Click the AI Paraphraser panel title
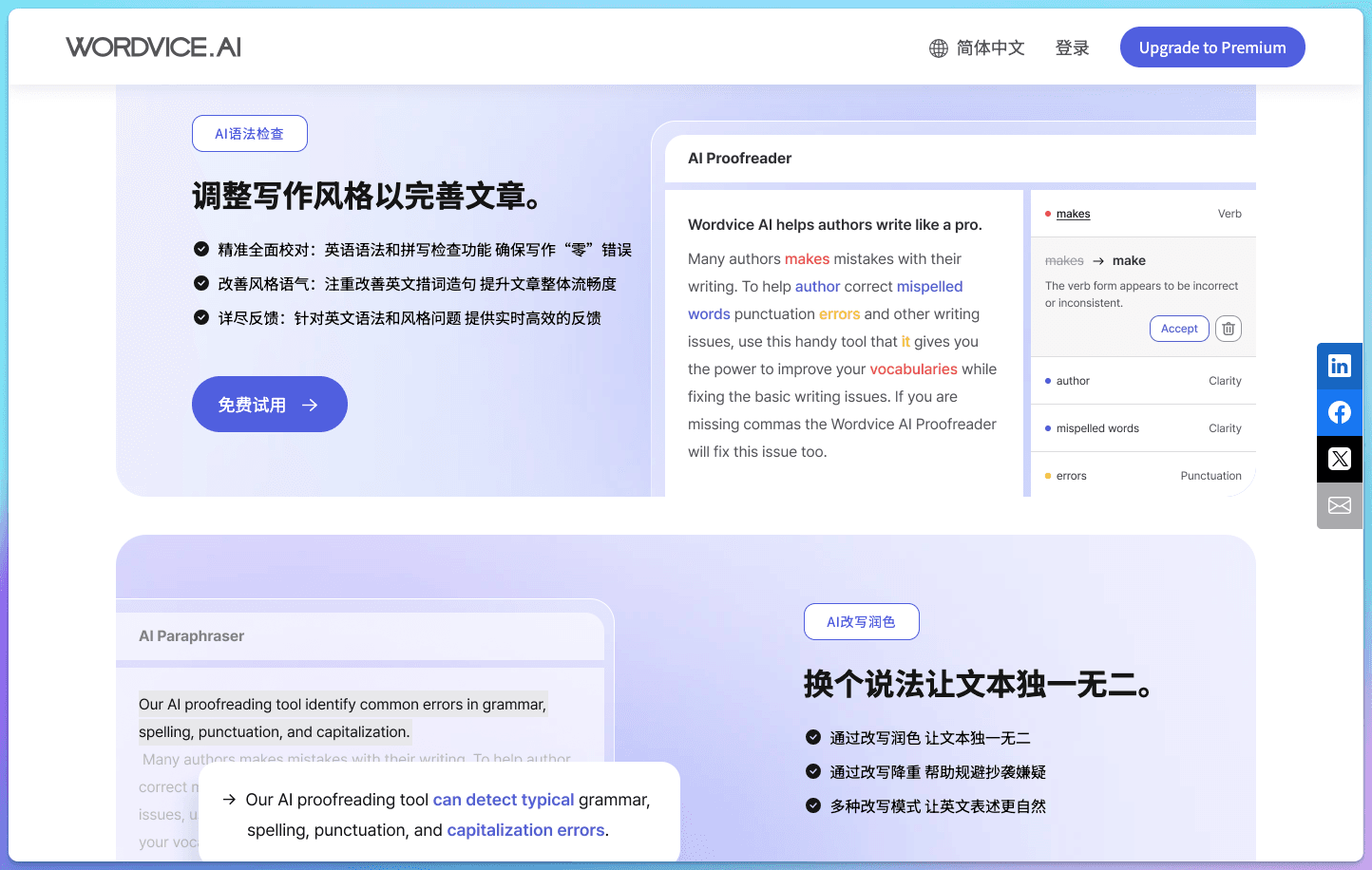Image resolution: width=1372 pixels, height=870 pixels. 192,636
